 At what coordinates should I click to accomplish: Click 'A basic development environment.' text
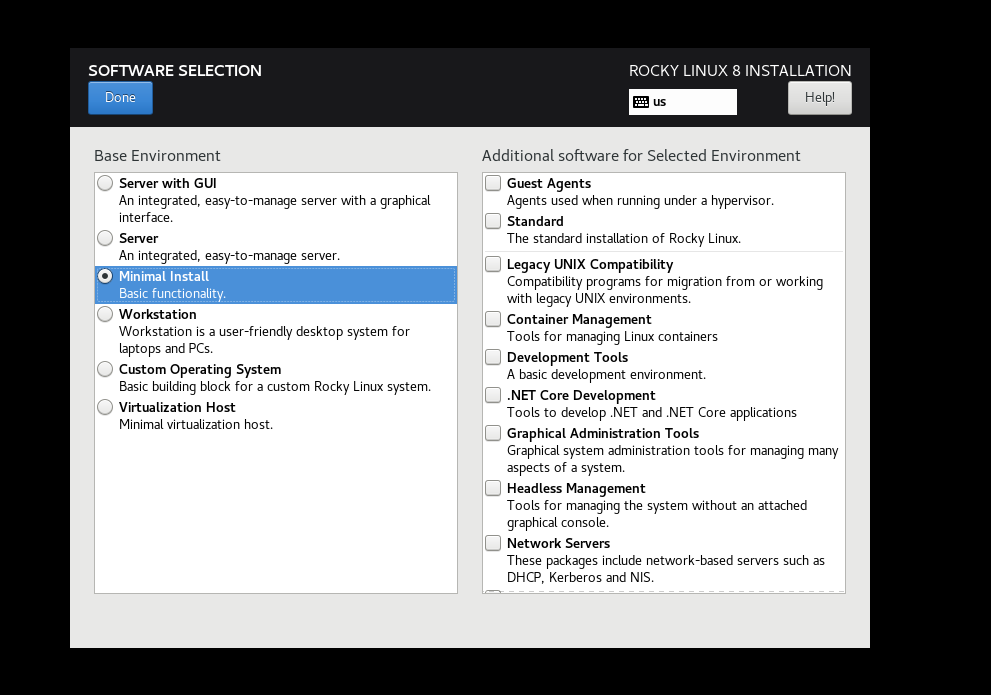606,375
